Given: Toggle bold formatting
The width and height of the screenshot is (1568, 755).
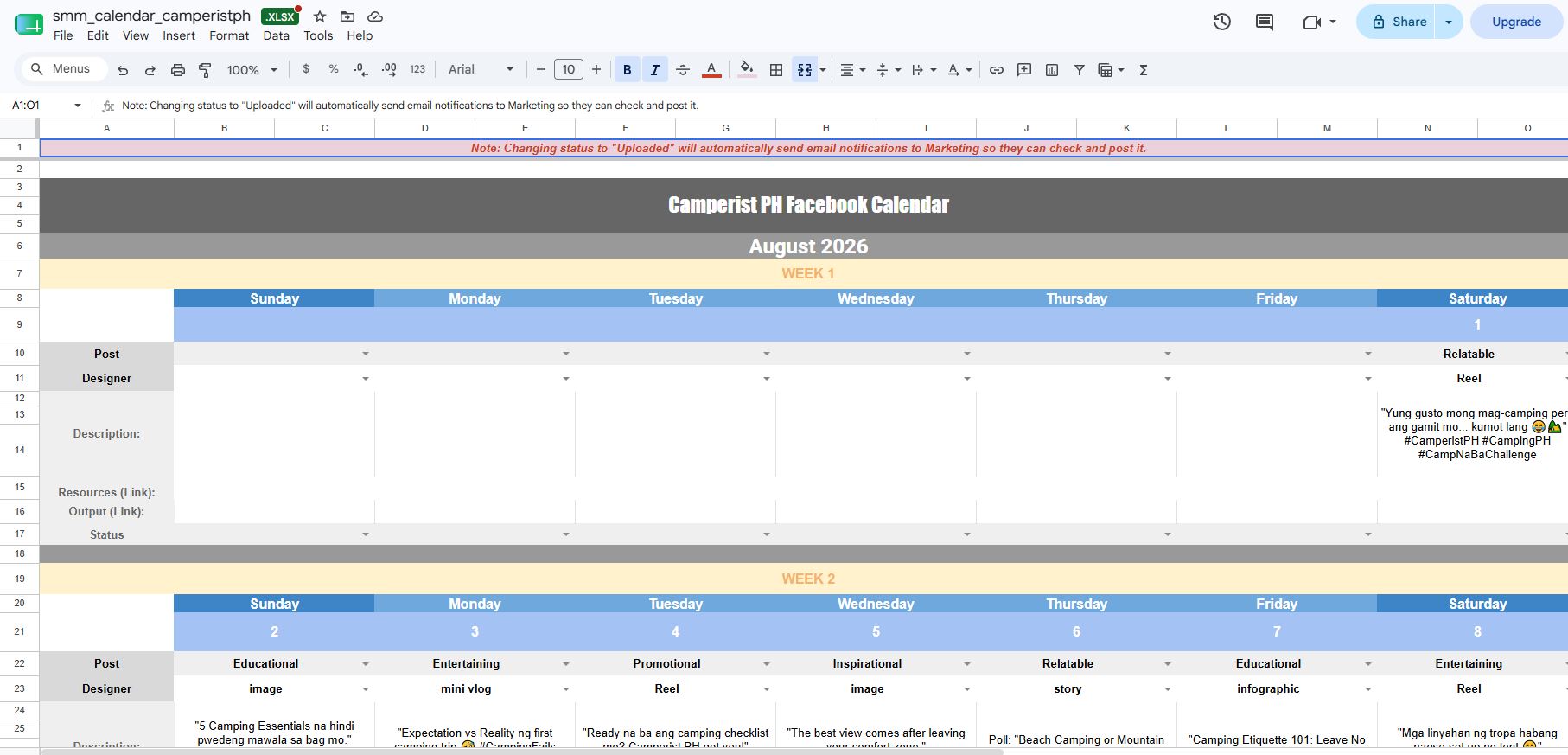Looking at the screenshot, I should (627, 70).
